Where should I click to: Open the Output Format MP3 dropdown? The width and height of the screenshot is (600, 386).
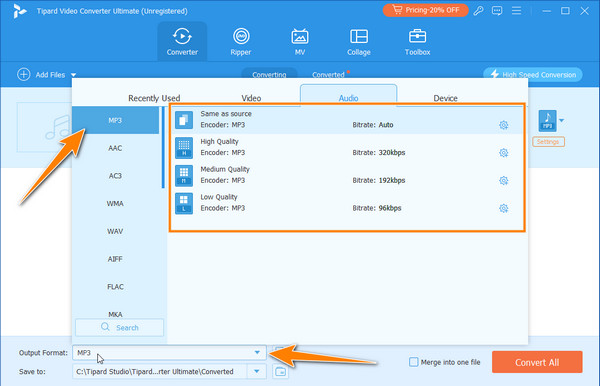coord(169,353)
